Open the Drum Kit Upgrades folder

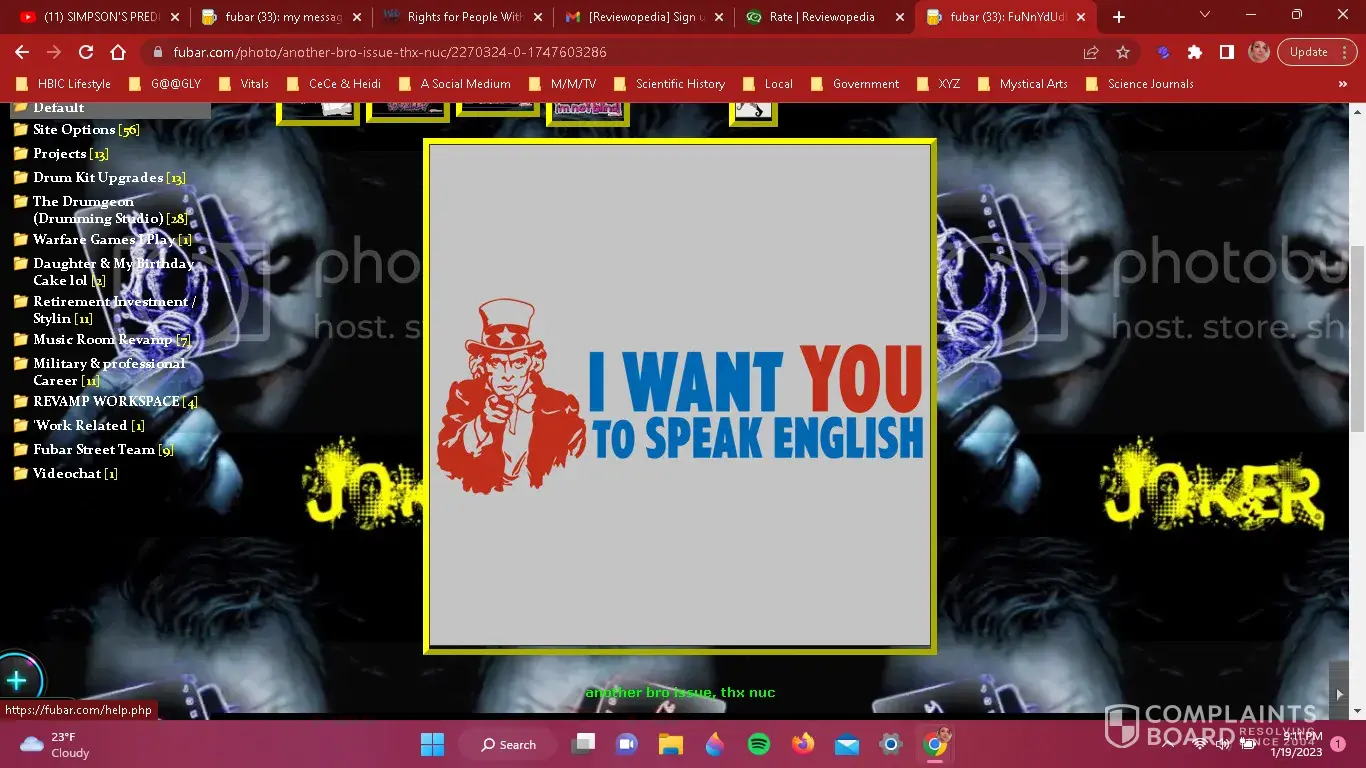coord(98,178)
